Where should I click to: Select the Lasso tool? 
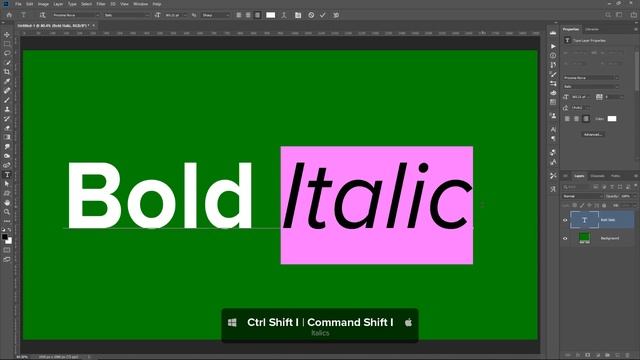pos(7,53)
